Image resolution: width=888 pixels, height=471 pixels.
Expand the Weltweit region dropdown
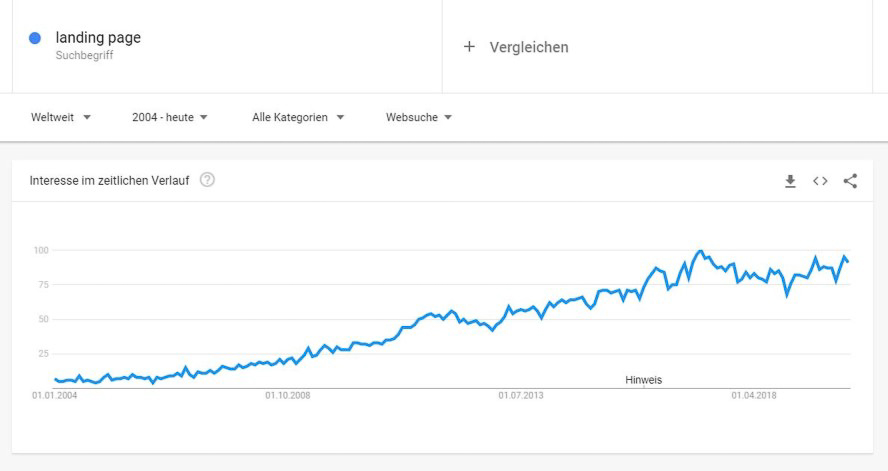pos(61,117)
